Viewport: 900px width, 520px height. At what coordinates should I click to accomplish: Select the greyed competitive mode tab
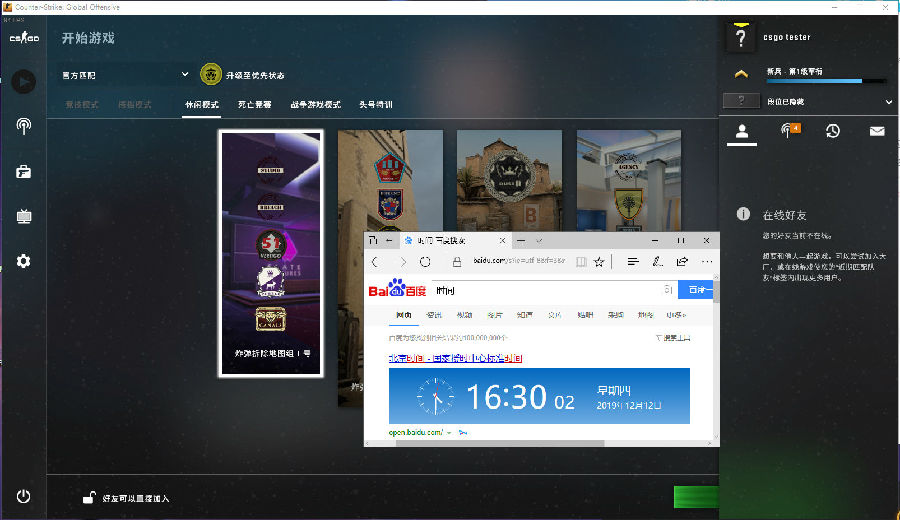(x=82, y=104)
